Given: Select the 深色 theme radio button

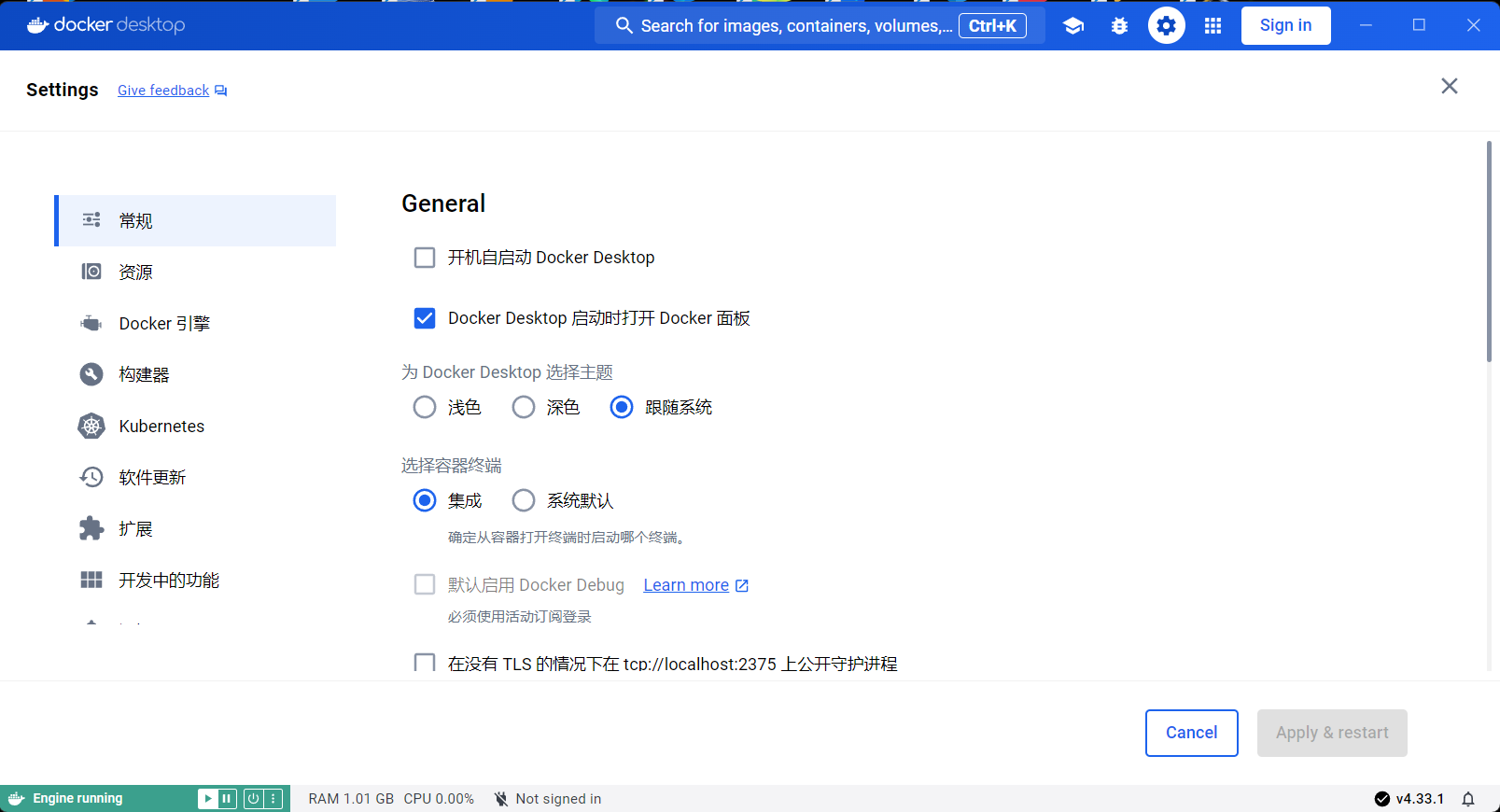Looking at the screenshot, I should pyautogui.click(x=524, y=408).
